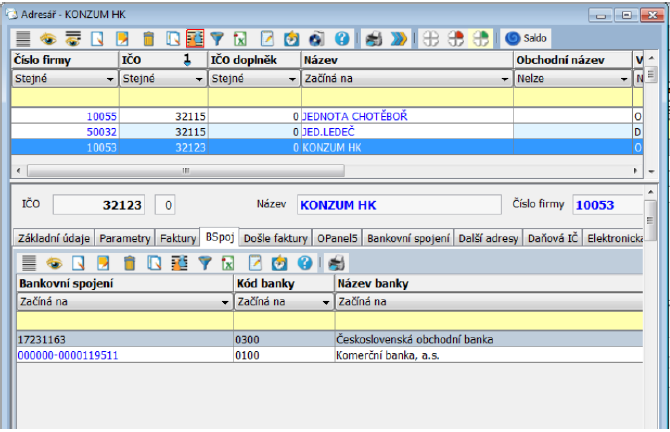Click printer icon in bank connections toolbar
Viewport: 670px width, 432px height.
(x=336, y=263)
